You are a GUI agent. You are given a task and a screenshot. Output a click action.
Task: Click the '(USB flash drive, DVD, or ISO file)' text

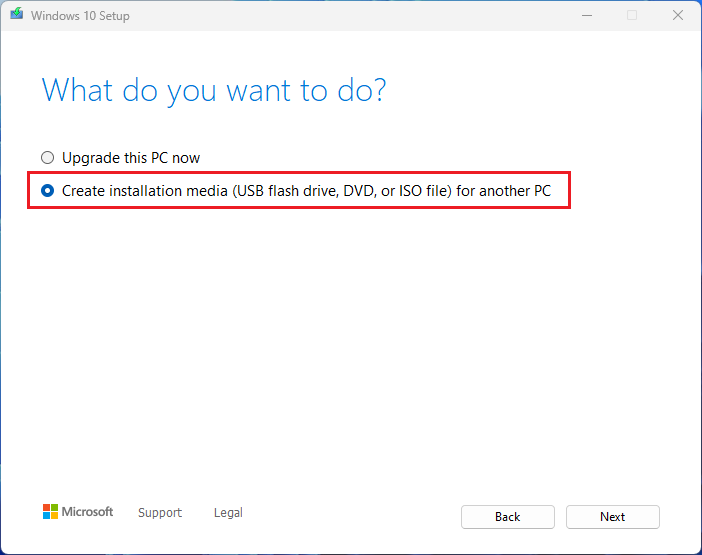coord(342,190)
